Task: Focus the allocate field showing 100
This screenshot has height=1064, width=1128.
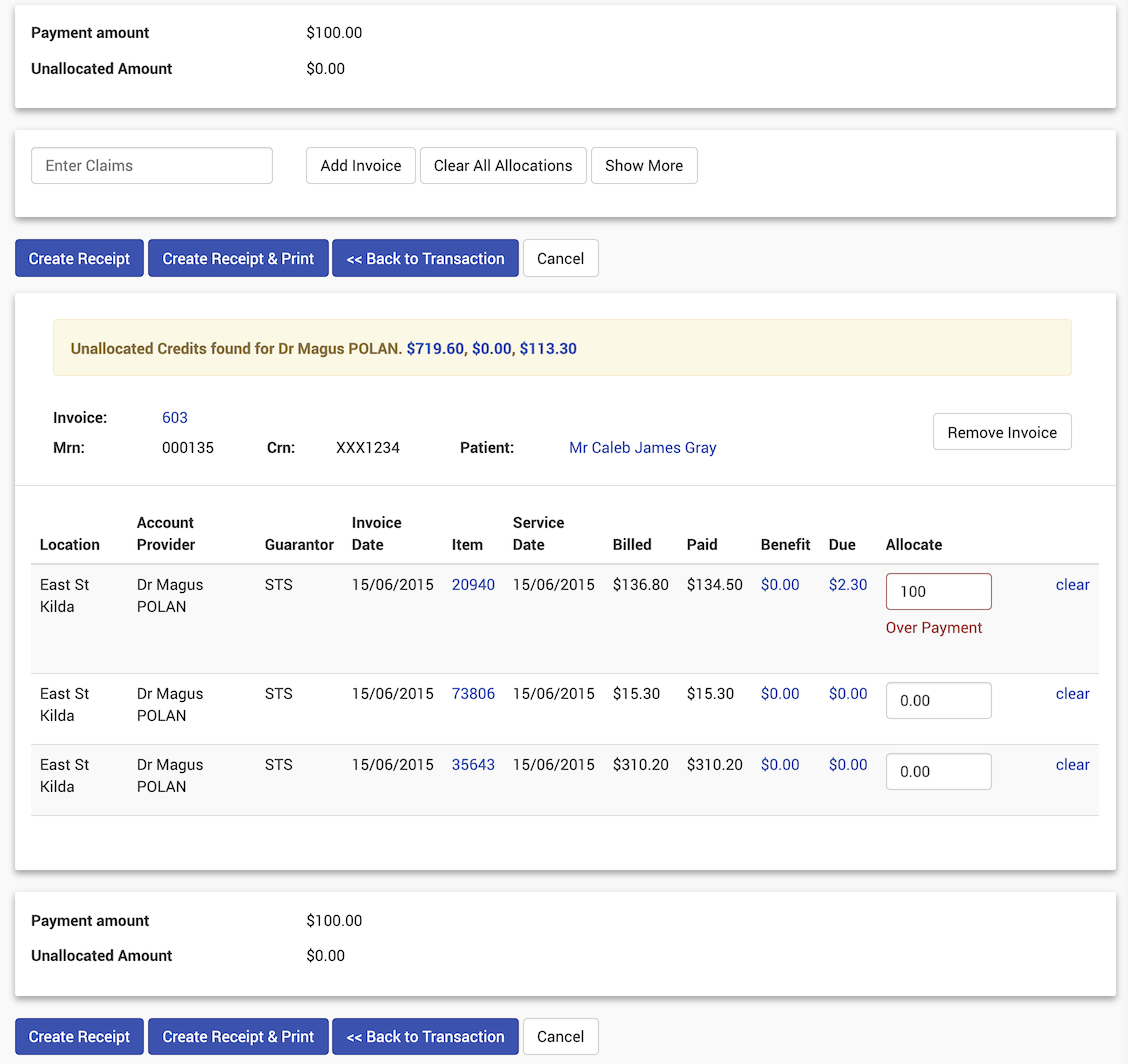Action: click(x=938, y=592)
